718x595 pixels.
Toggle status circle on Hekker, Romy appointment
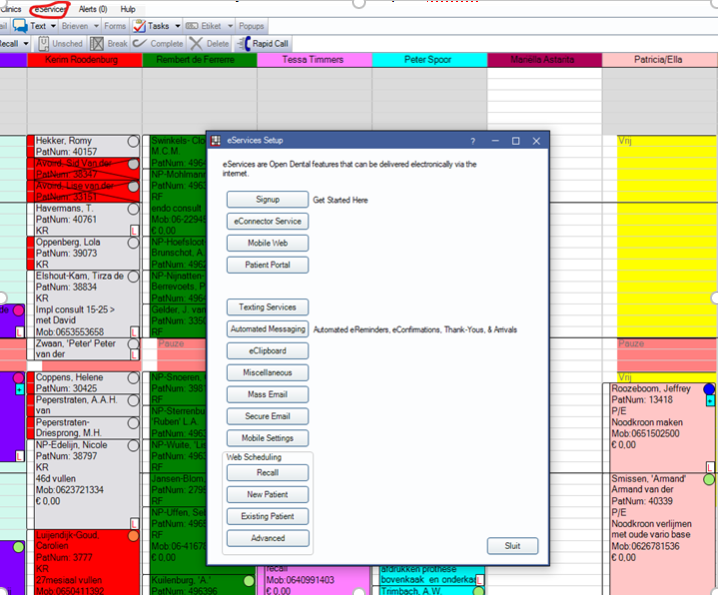(x=133, y=142)
